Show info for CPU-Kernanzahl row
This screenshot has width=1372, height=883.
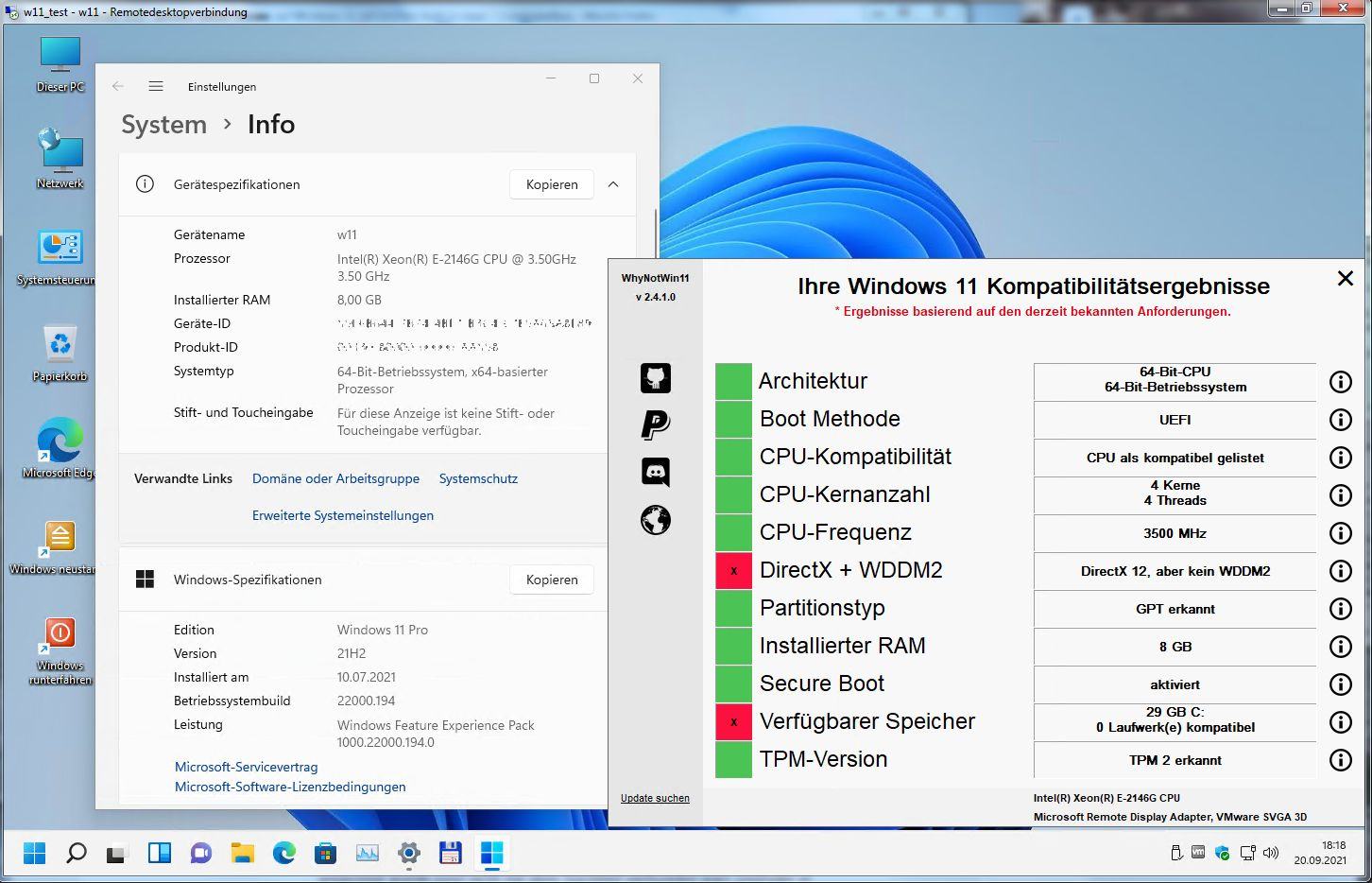pyautogui.click(x=1340, y=495)
